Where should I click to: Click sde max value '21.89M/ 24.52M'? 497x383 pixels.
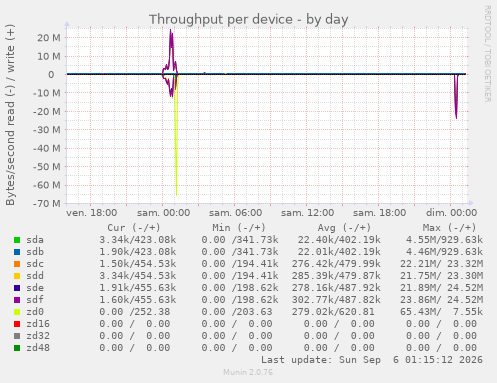click(x=442, y=288)
